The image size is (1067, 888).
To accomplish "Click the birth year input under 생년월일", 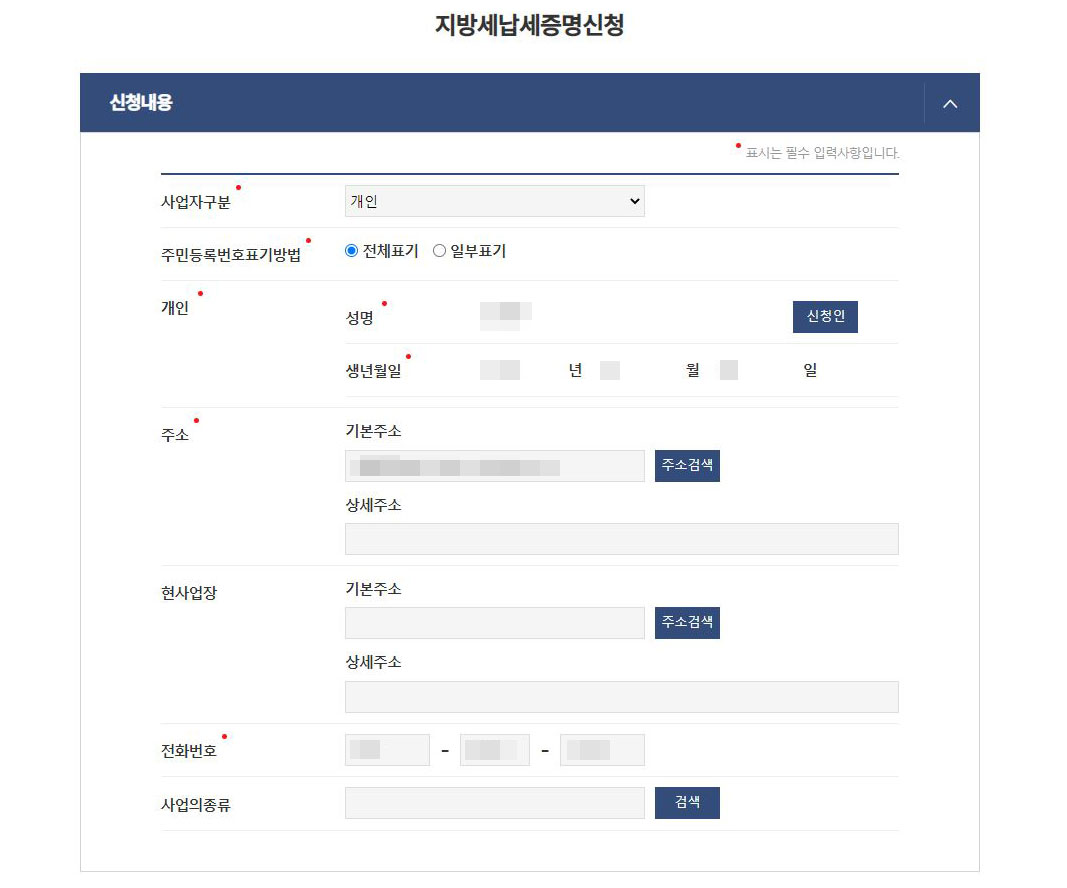I will (x=500, y=369).
